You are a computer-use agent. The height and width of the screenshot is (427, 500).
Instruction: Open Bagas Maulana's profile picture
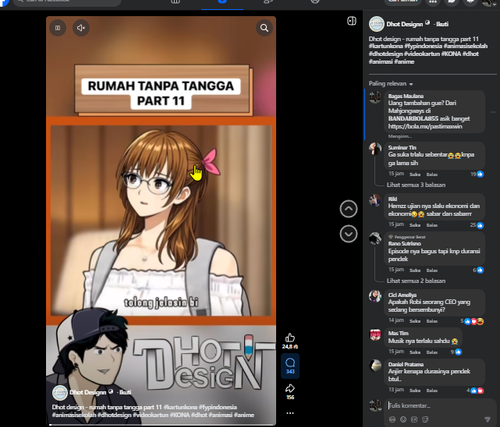point(375,97)
